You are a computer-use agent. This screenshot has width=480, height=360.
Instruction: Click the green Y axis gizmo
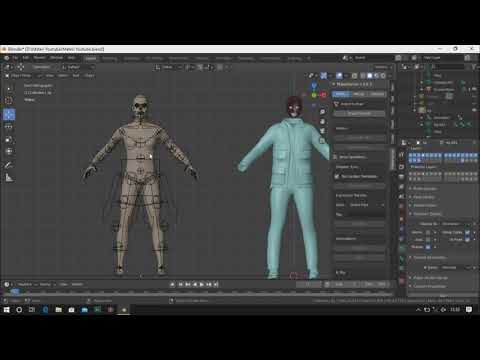(314, 95)
